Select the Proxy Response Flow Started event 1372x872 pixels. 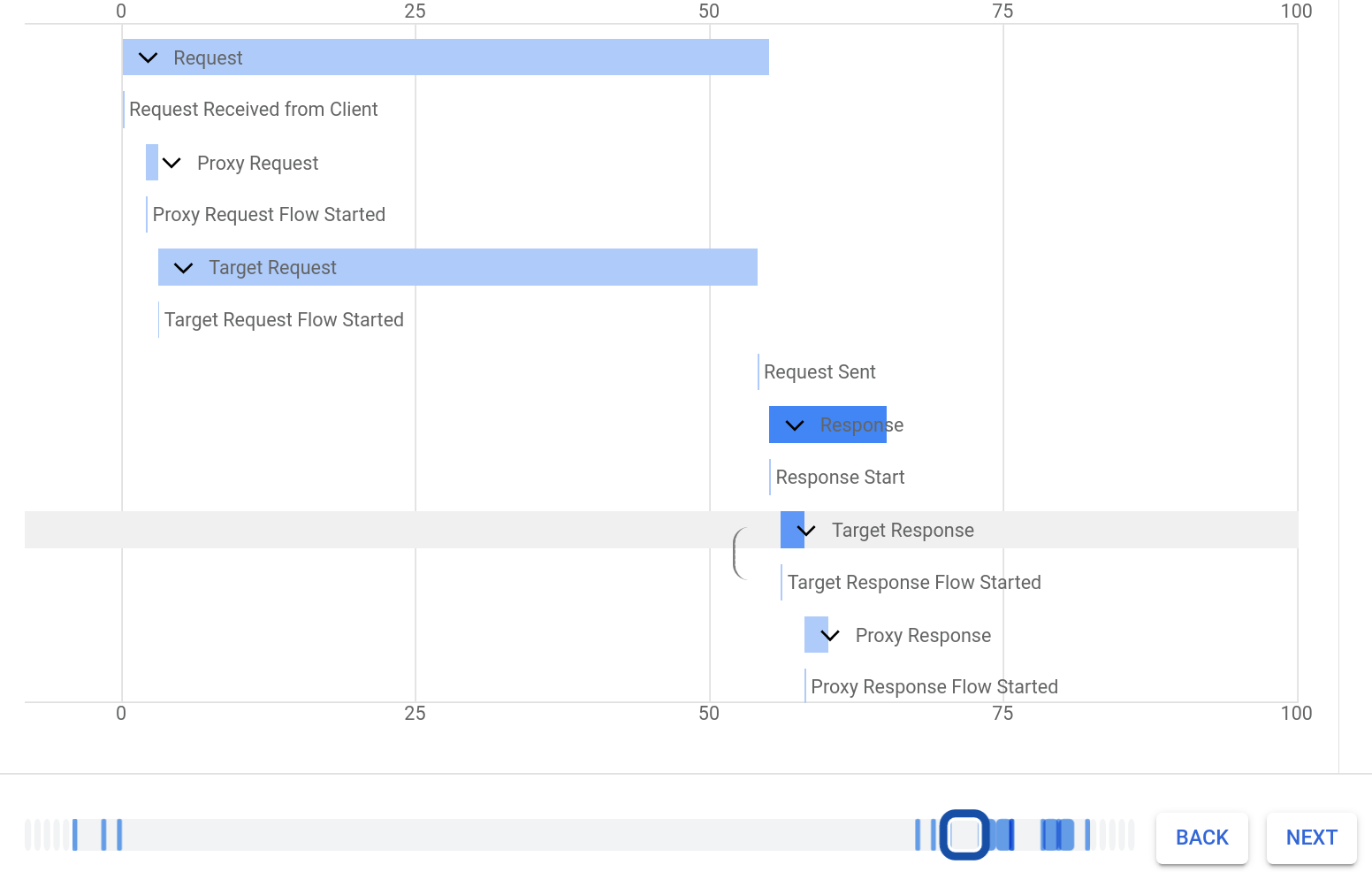(934, 686)
